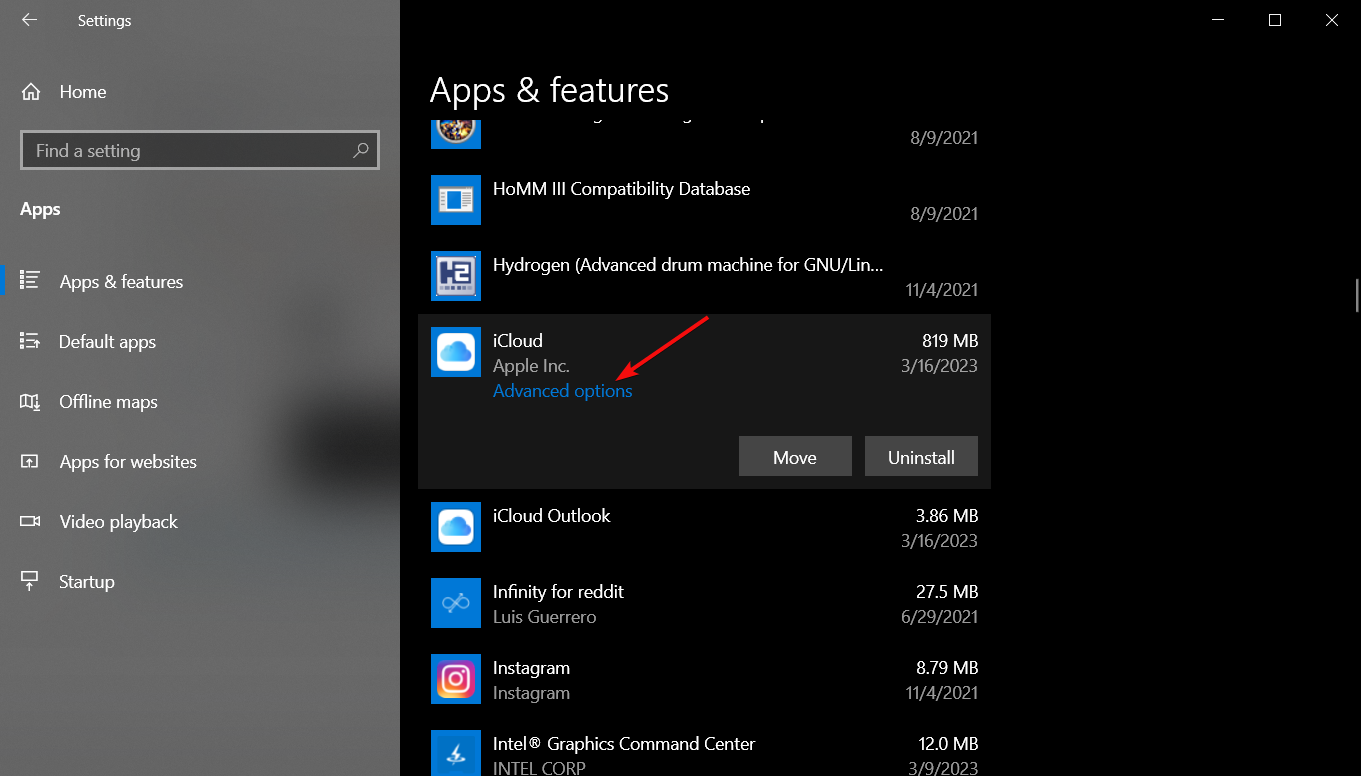Select the HoMM III Compatibility Database name
1361x776 pixels.
(621, 189)
